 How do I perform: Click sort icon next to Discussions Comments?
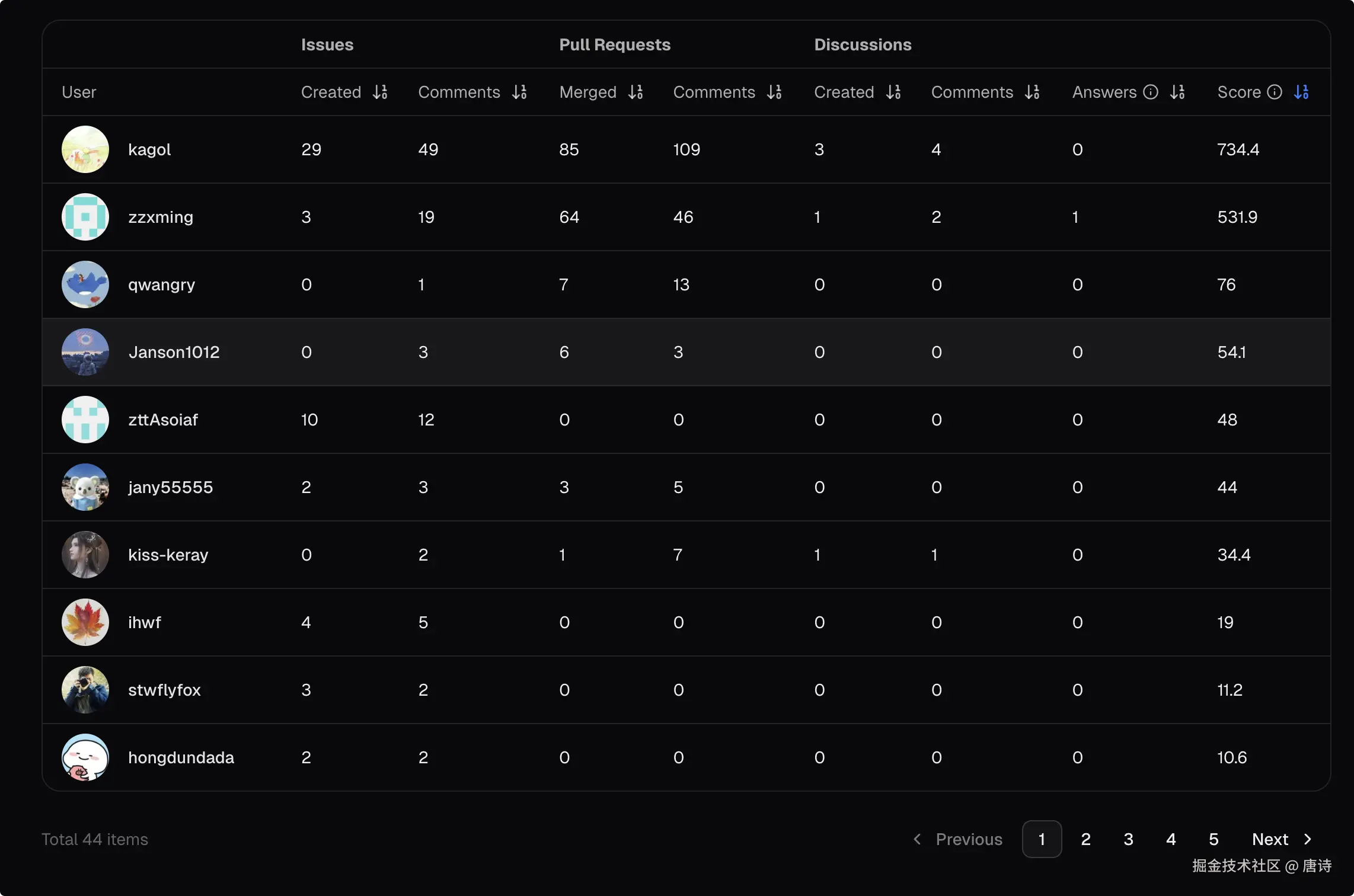tap(1032, 92)
